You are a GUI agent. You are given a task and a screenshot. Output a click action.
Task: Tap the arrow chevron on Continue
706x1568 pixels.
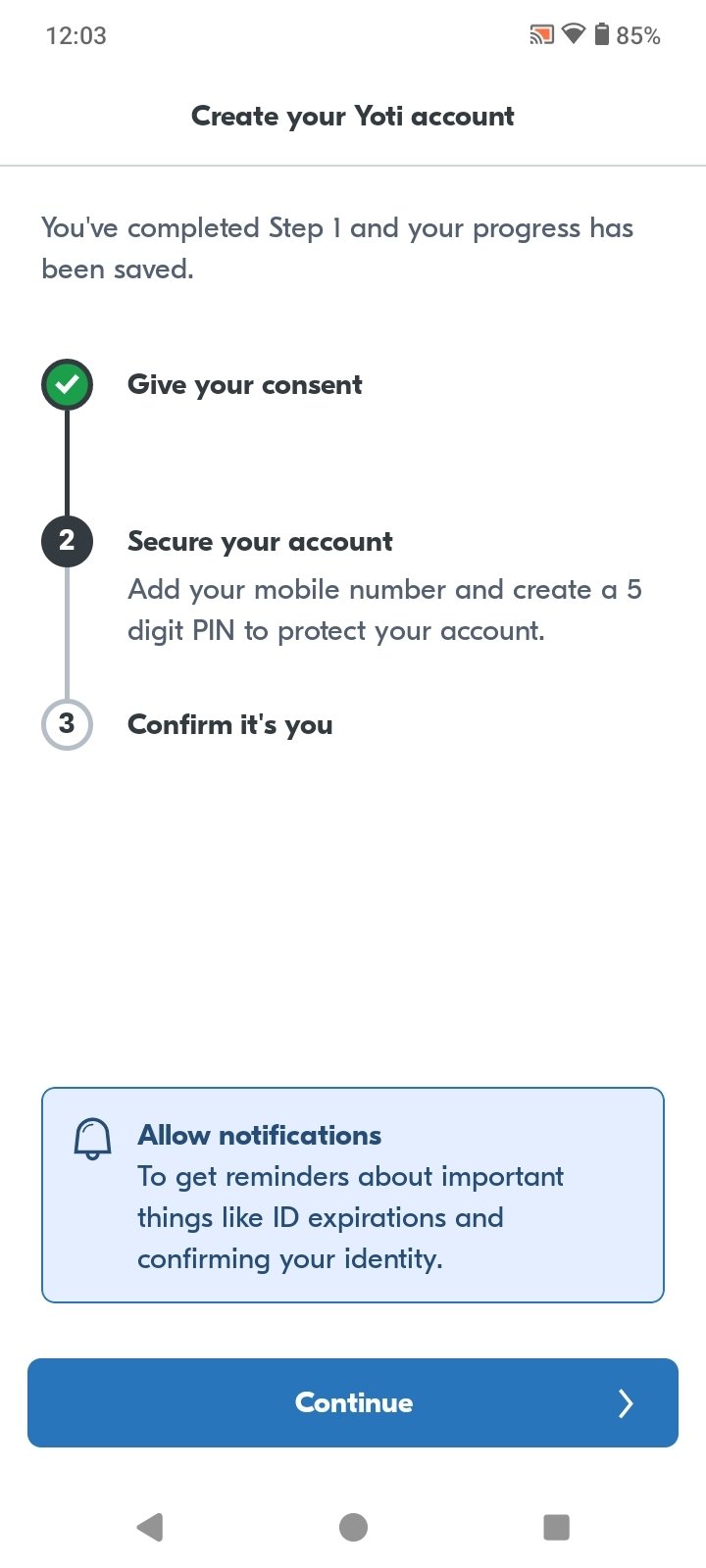pos(626,1403)
